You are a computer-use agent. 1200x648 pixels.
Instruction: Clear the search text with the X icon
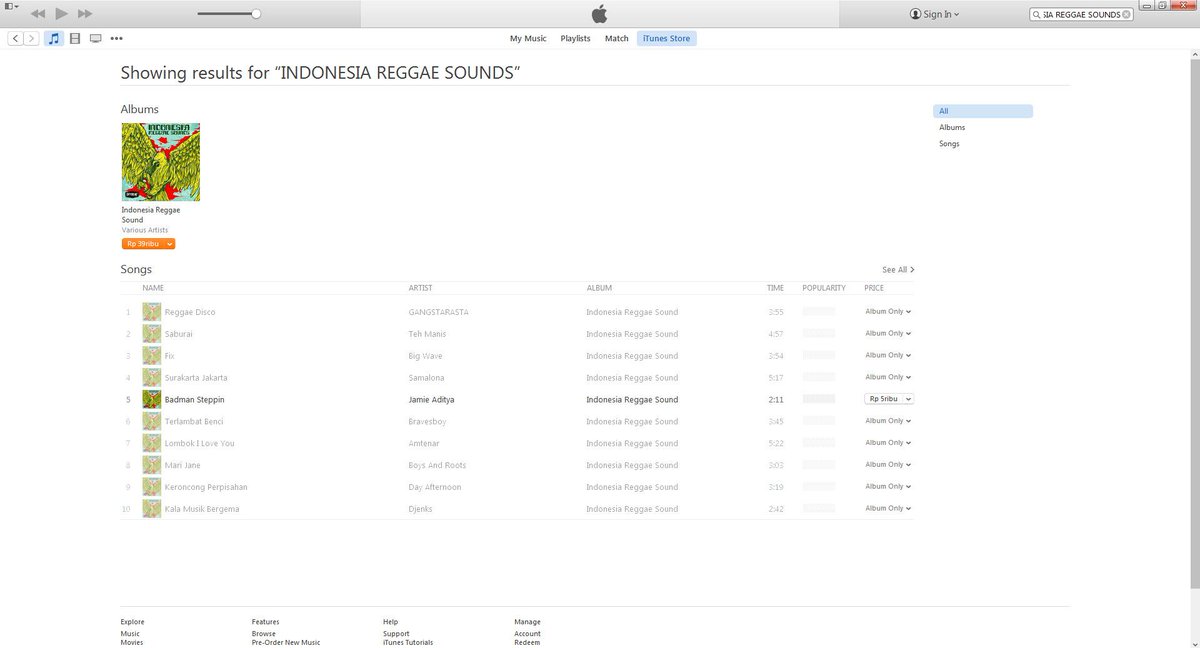coord(1127,14)
